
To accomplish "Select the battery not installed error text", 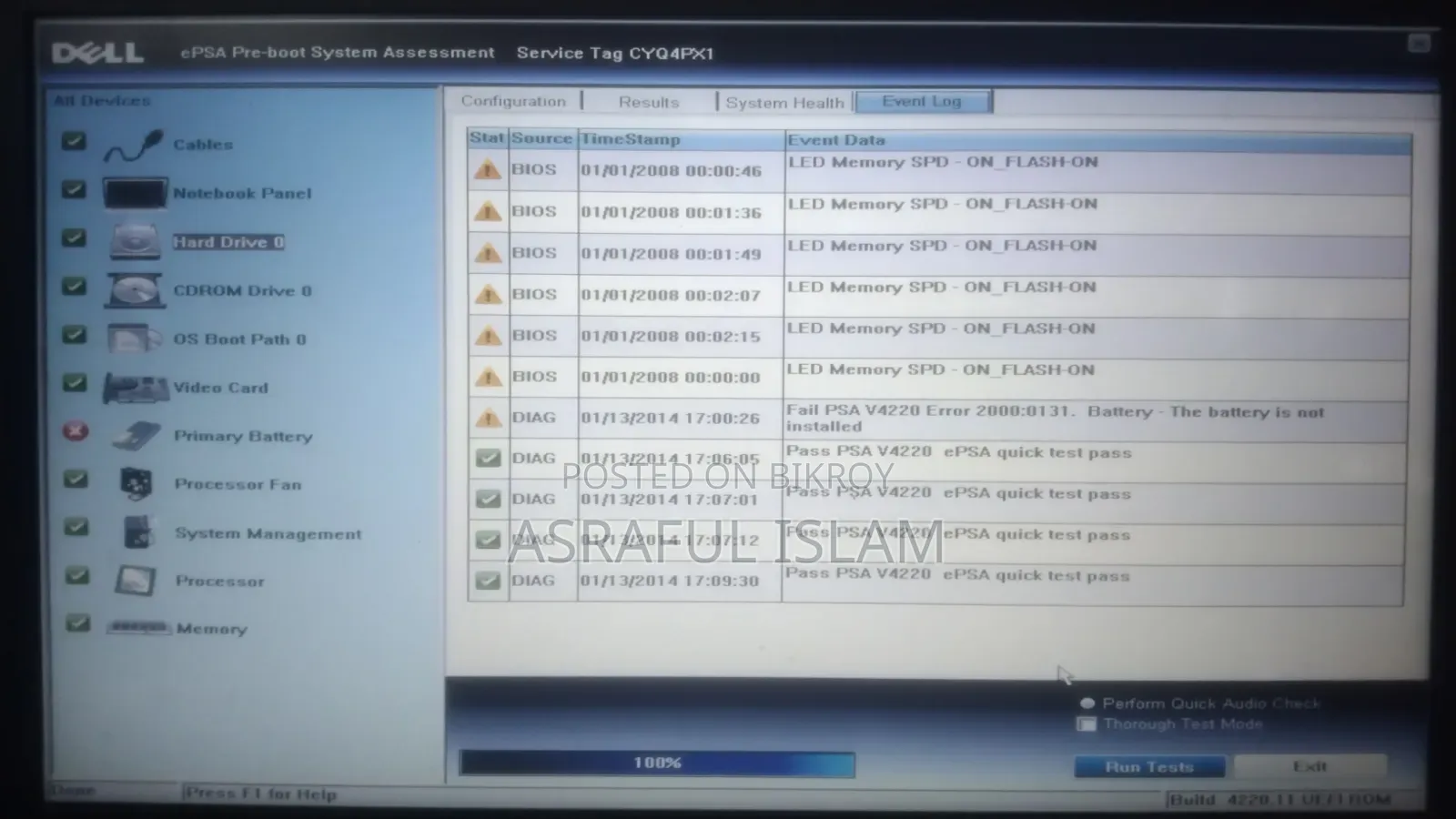I will pyautogui.click(x=1056, y=419).
